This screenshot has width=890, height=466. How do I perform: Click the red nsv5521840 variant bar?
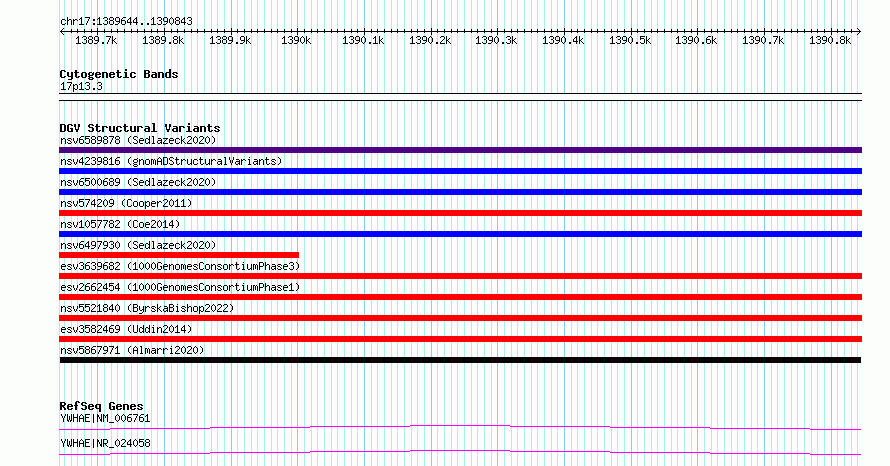click(x=460, y=318)
